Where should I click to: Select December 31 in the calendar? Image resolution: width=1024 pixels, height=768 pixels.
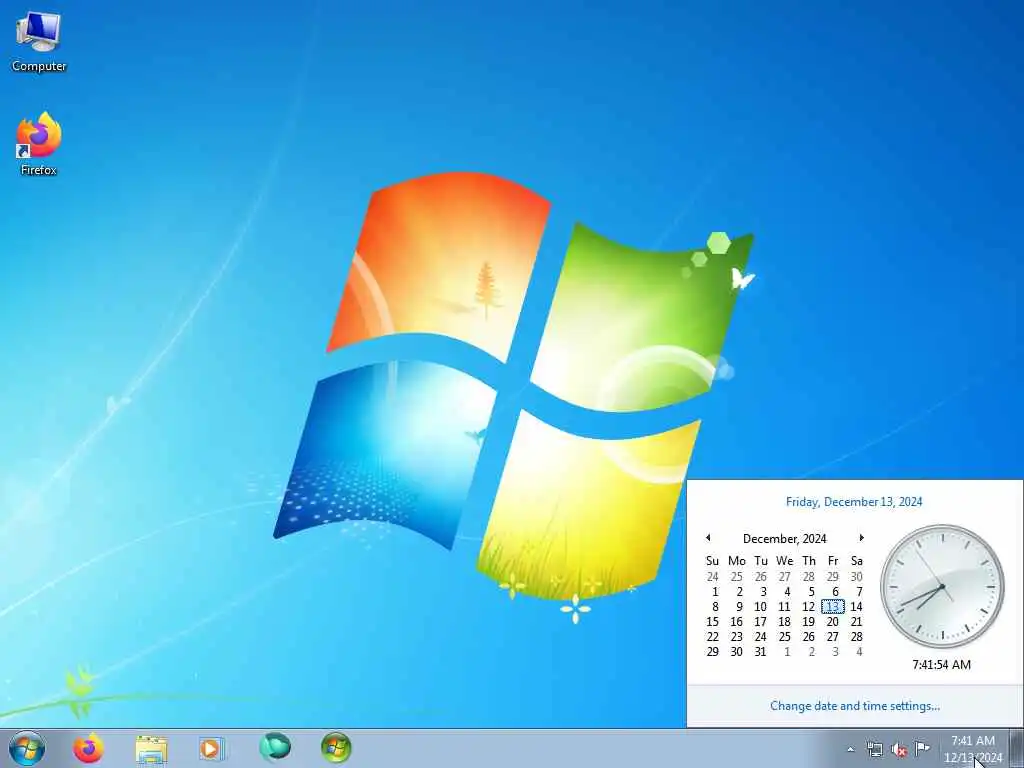760,652
